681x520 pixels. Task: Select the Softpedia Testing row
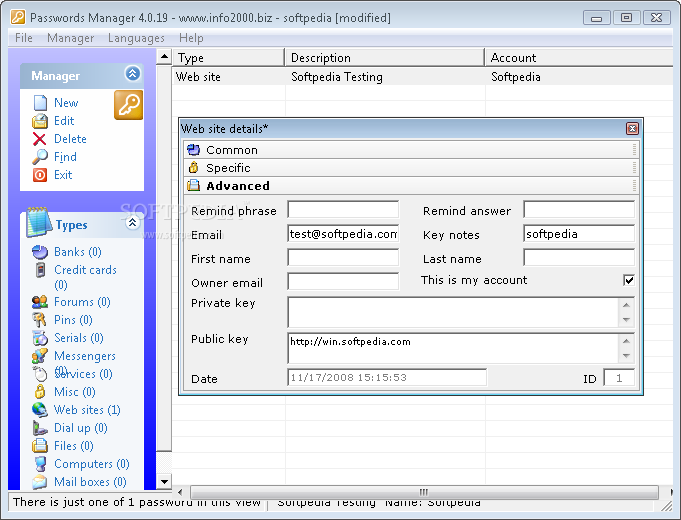point(423,76)
